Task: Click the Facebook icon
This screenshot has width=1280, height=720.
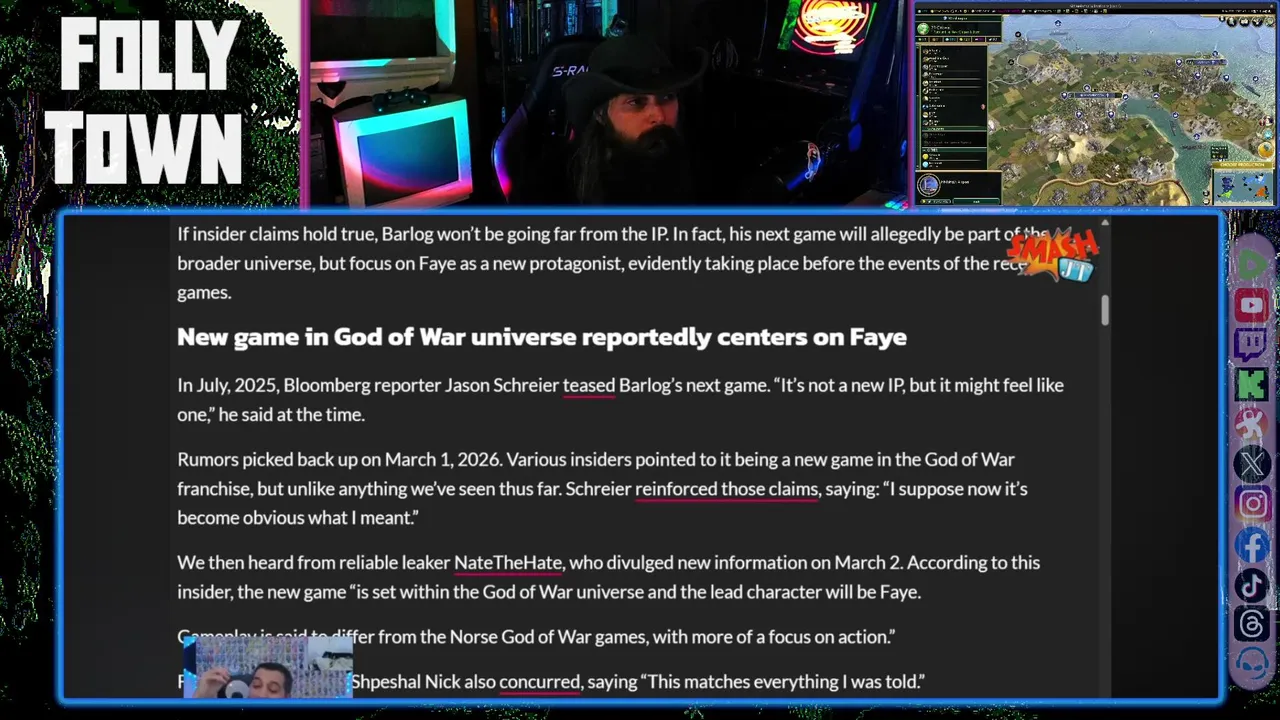Action: click(1252, 545)
